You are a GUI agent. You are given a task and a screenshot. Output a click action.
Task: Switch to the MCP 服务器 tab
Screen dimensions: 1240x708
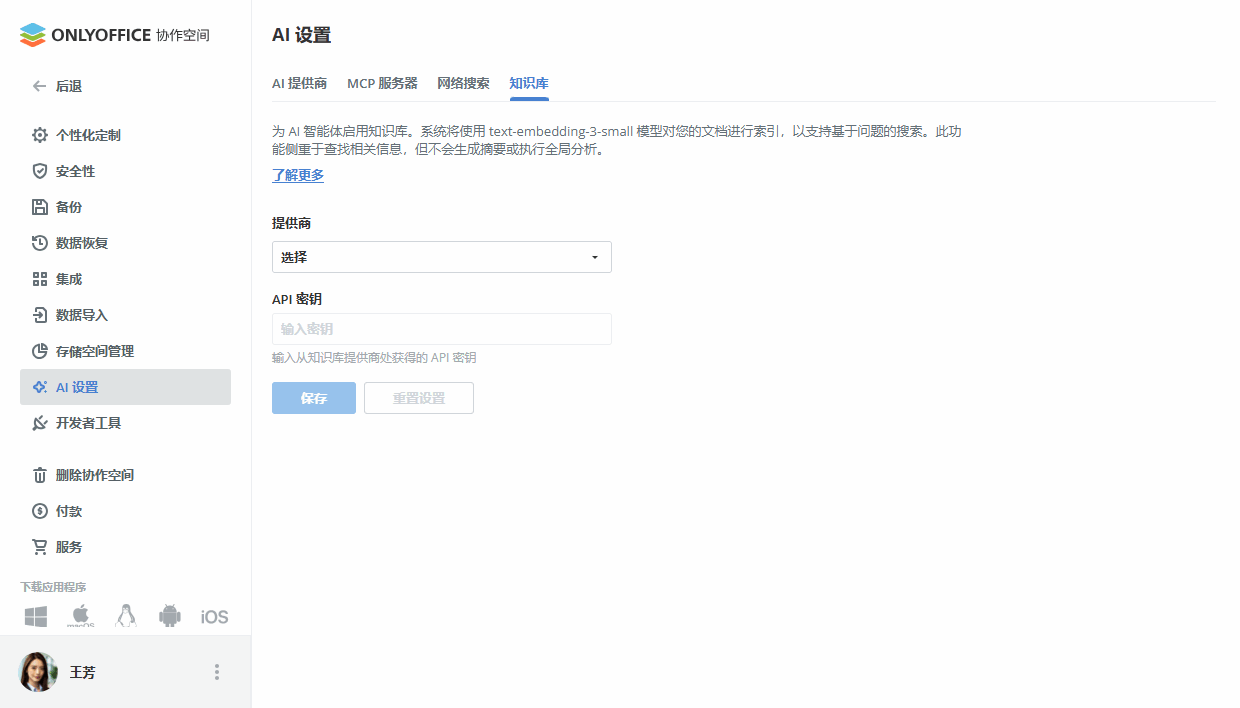pos(383,84)
